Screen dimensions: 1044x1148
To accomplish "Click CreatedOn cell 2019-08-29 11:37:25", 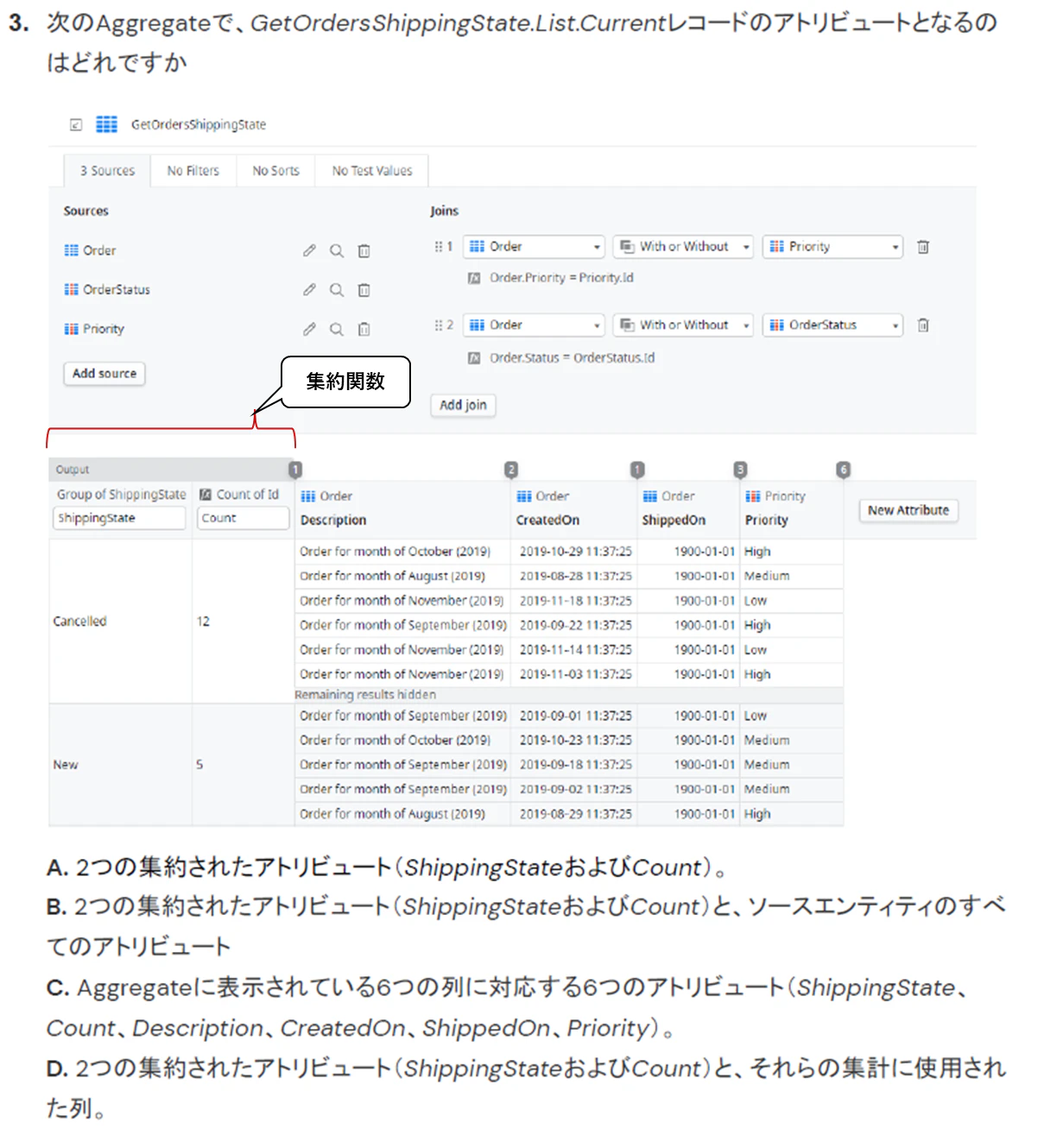I will (x=575, y=814).
